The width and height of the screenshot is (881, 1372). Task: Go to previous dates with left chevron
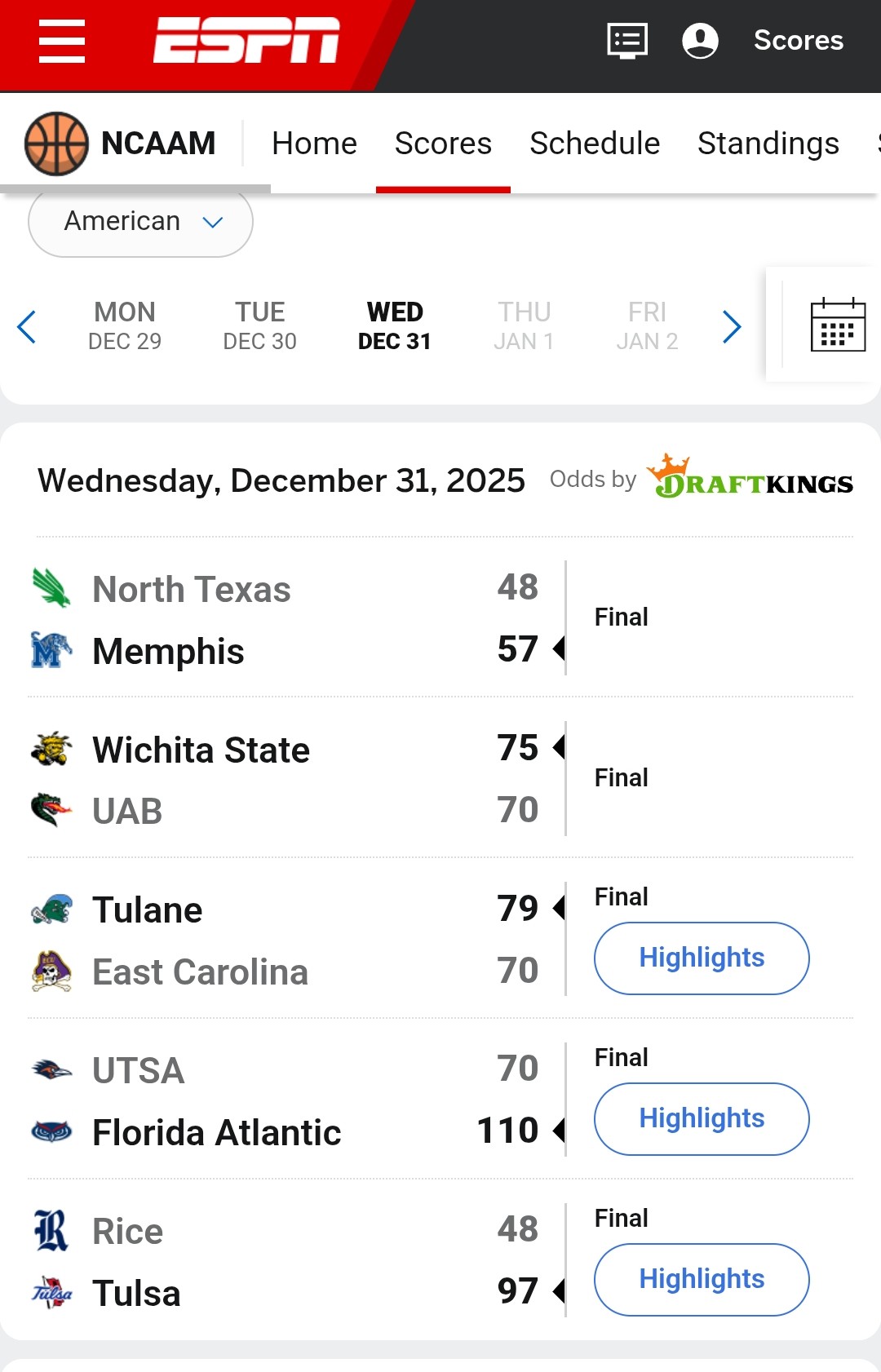point(27,327)
